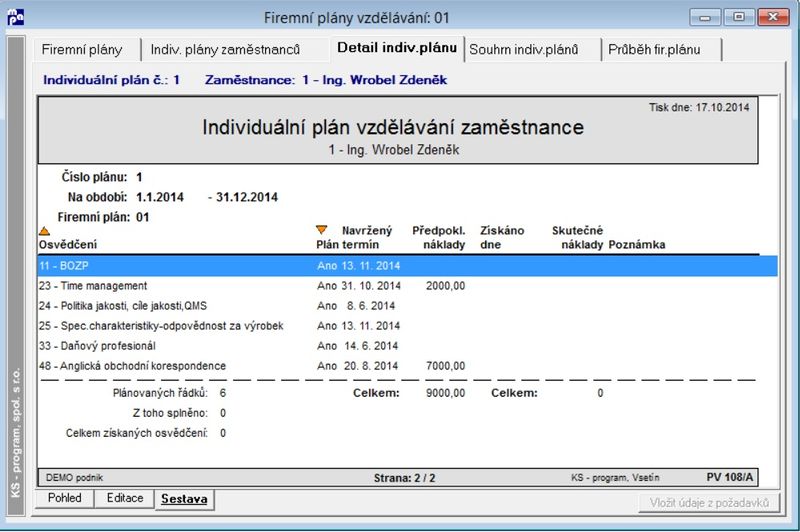This screenshot has width=800, height=532.
Task: Click the date 8. 6. 2014
Action: [x=371, y=306]
